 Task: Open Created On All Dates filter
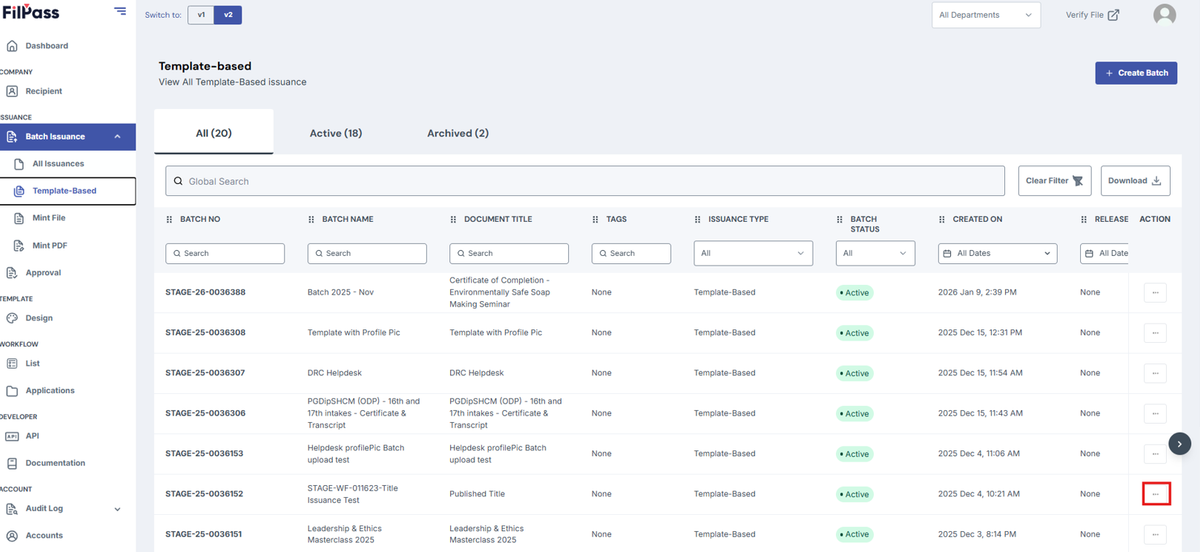point(997,254)
